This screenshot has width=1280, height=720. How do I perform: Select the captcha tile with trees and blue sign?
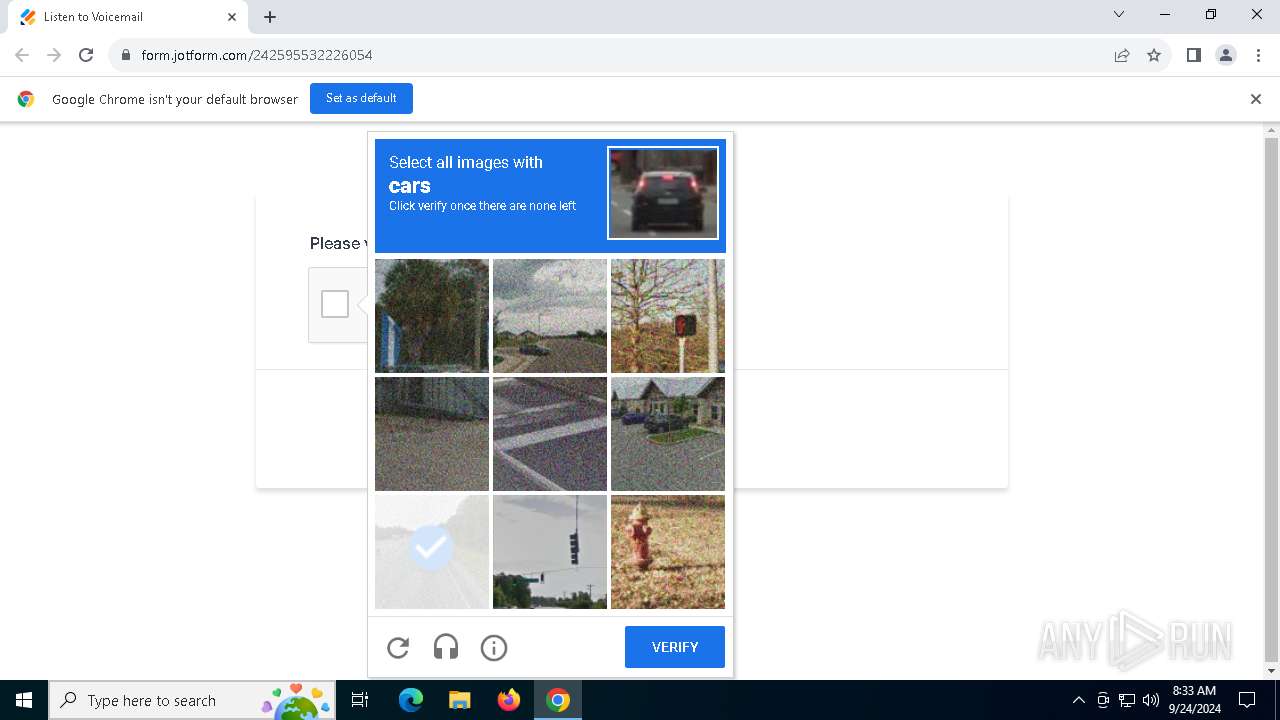pos(432,316)
